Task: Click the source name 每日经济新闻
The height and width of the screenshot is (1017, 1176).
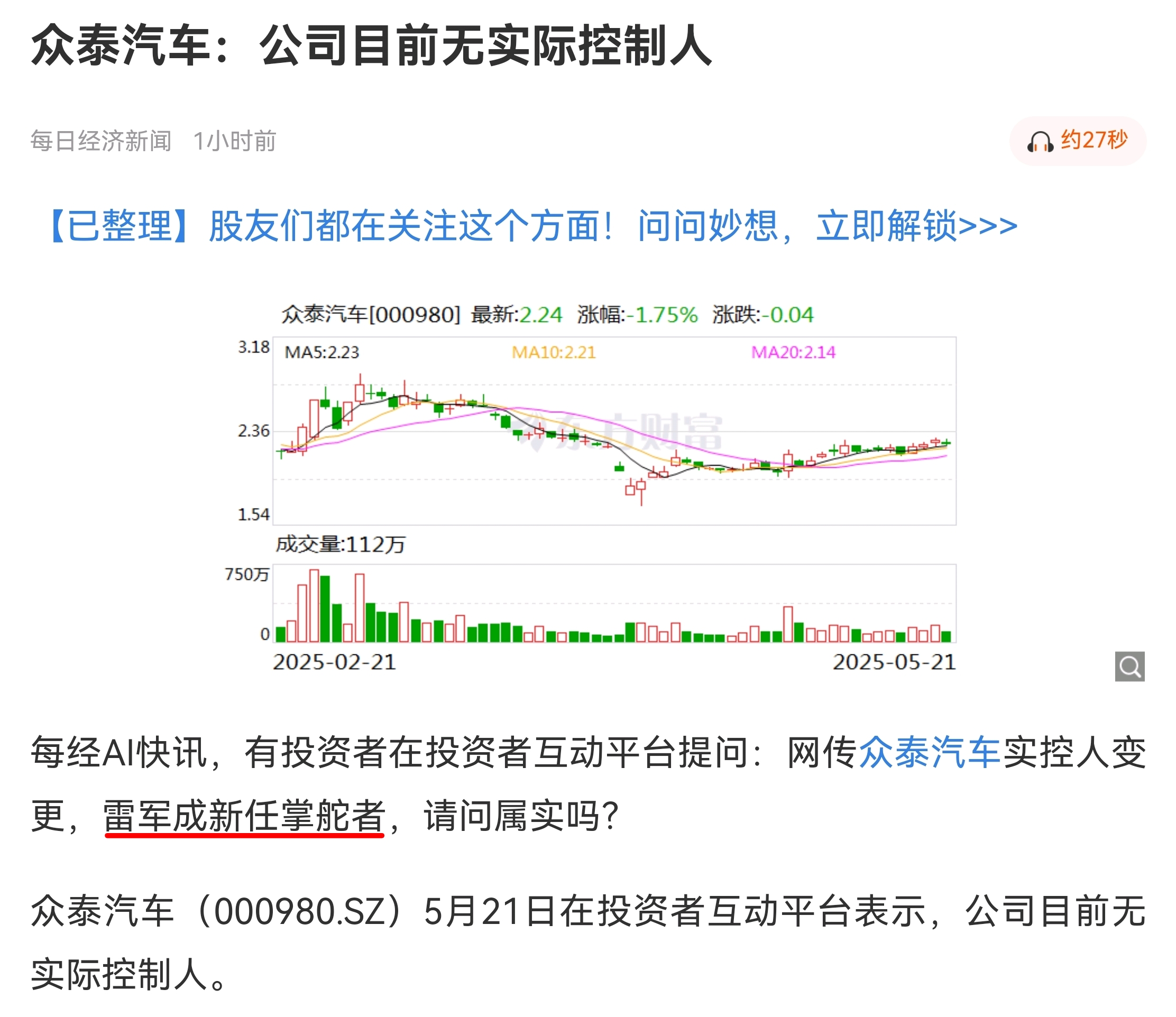Action: tap(101, 141)
